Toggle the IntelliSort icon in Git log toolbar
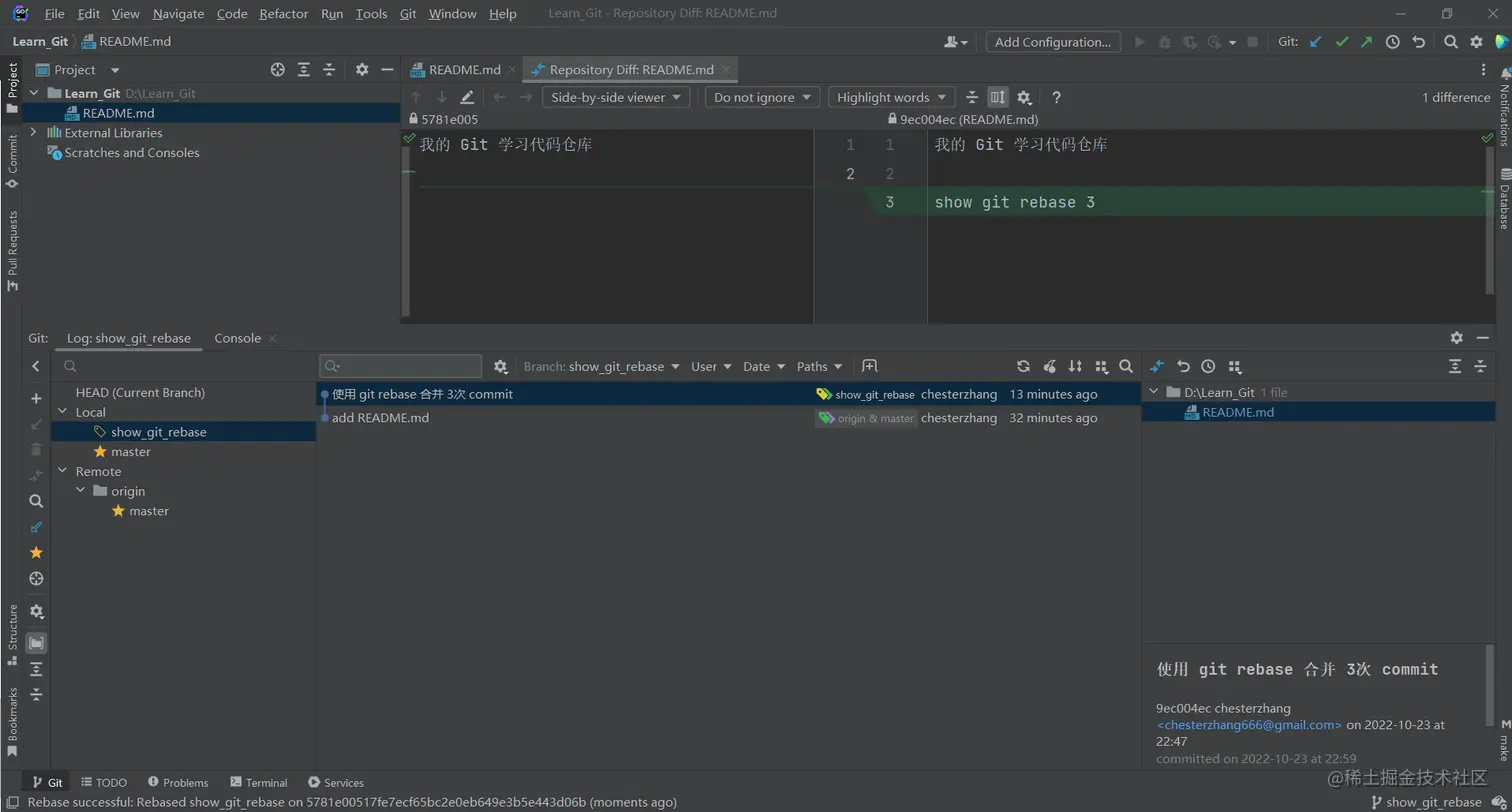Screen dimensions: 1512x812 pyautogui.click(x=1075, y=367)
